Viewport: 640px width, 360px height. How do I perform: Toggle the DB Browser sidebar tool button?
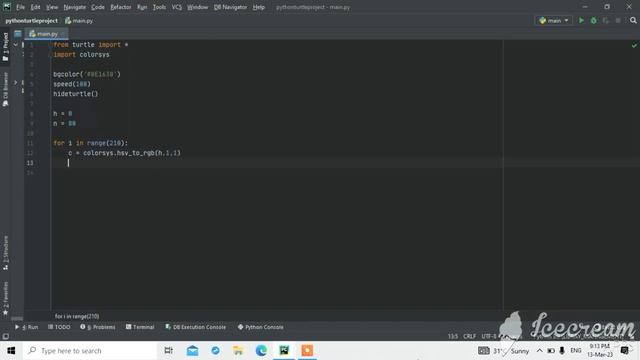[5, 89]
